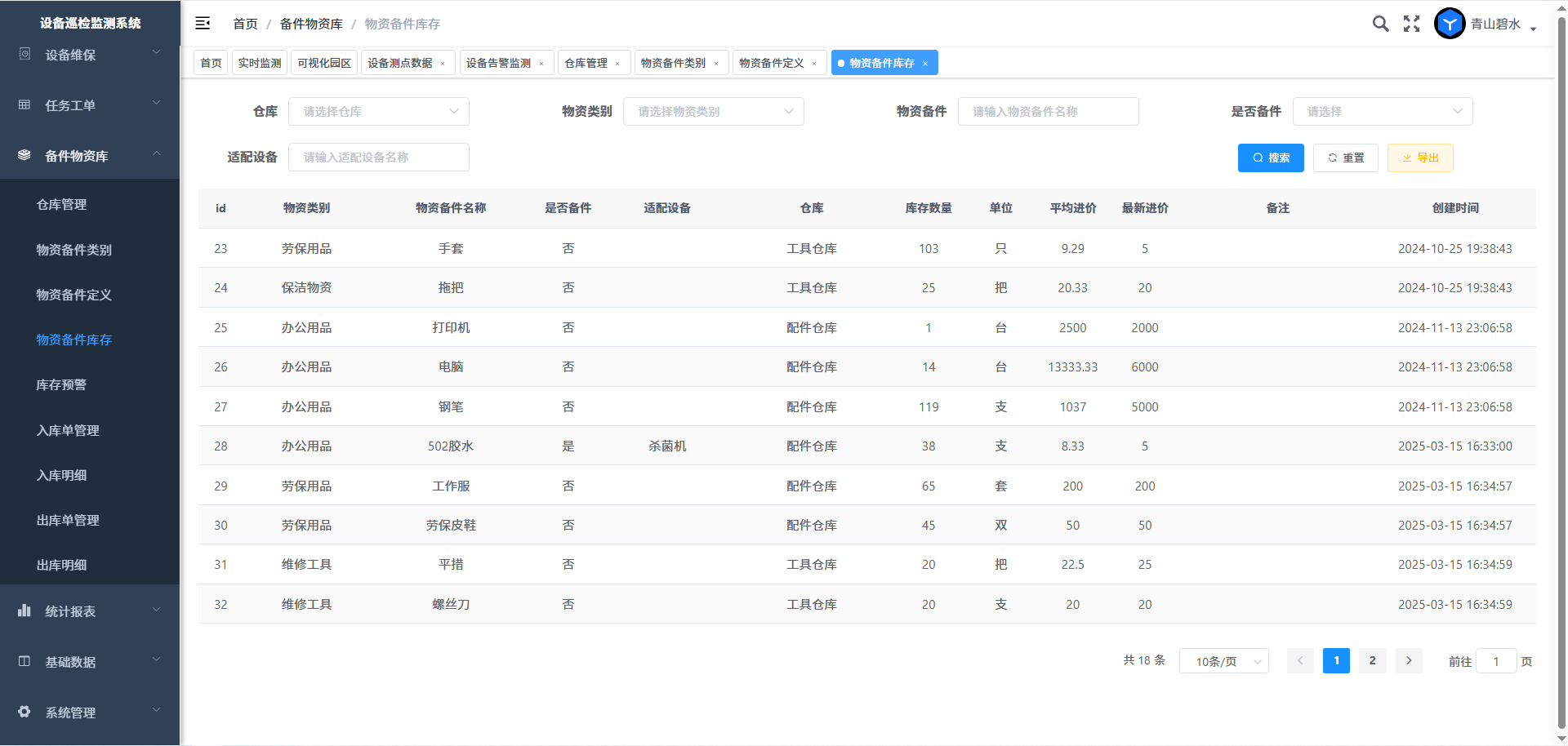Open the 仓库 selection dropdown

[x=378, y=112]
